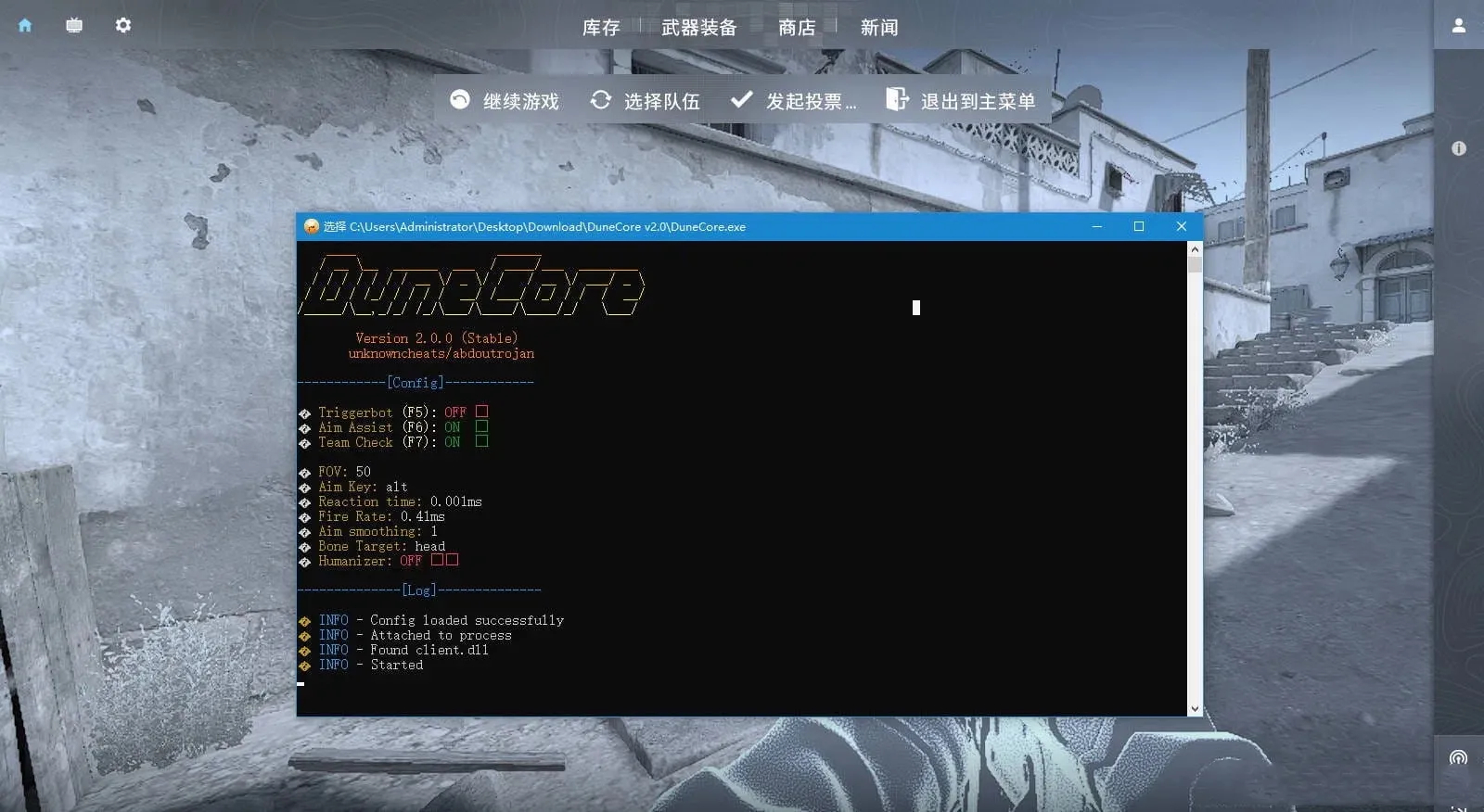This screenshot has height=812, width=1484.
Task: Click the broadcast signal icon at bottom right
Action: point(1458,758)
